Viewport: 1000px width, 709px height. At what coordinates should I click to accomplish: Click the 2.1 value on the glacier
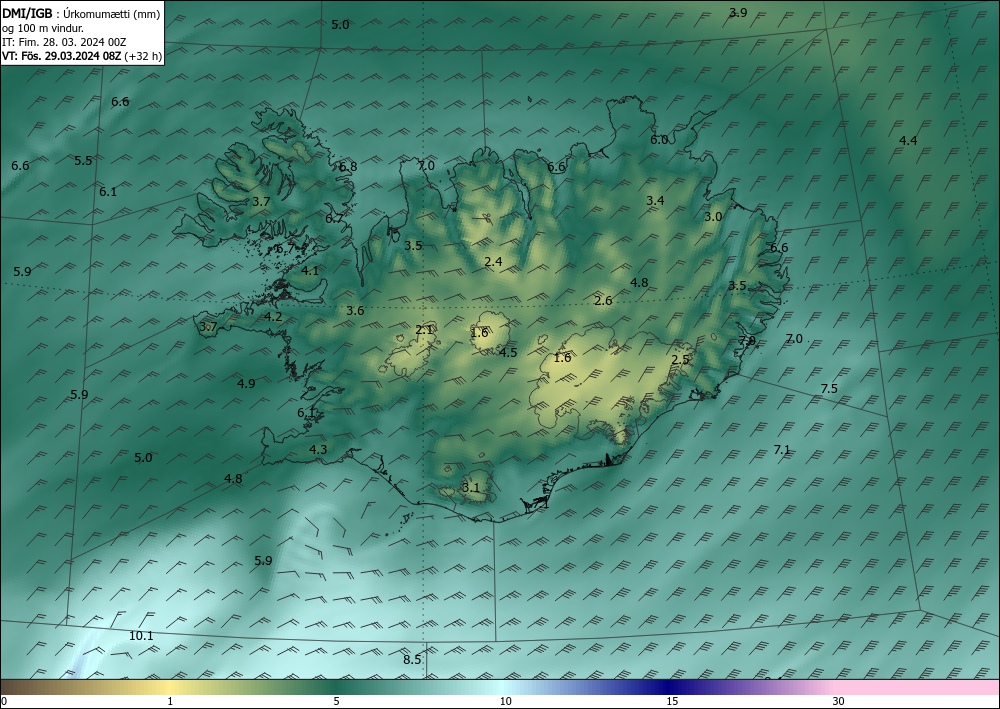(424, 330)
